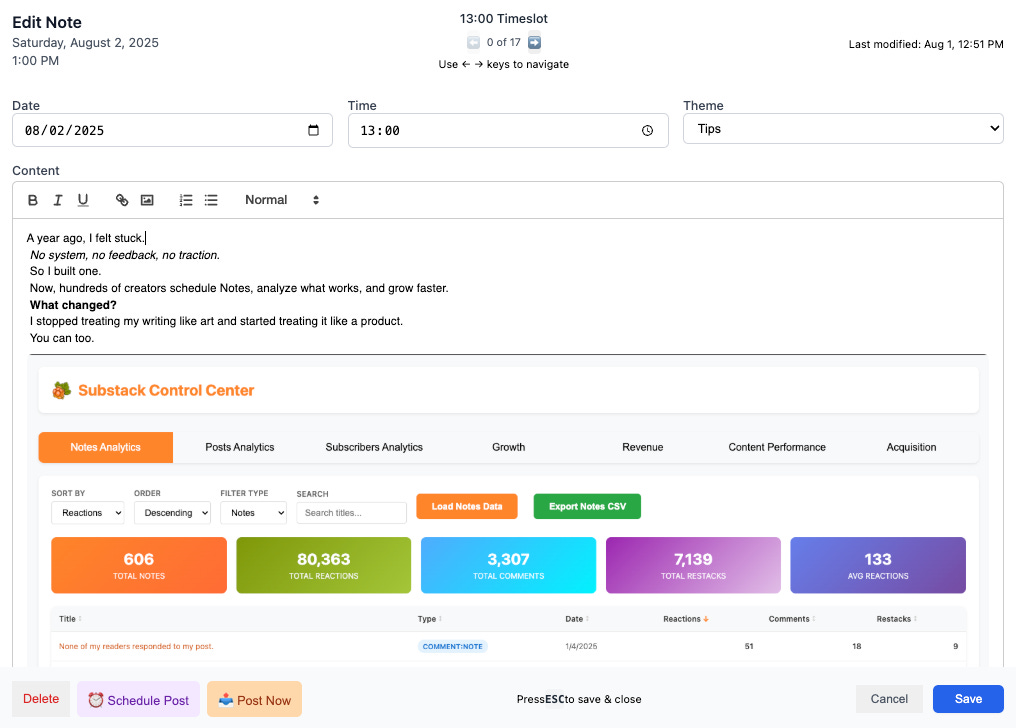
Task: Open the Theme dropdown showing Tips
Action: (843, 129)
